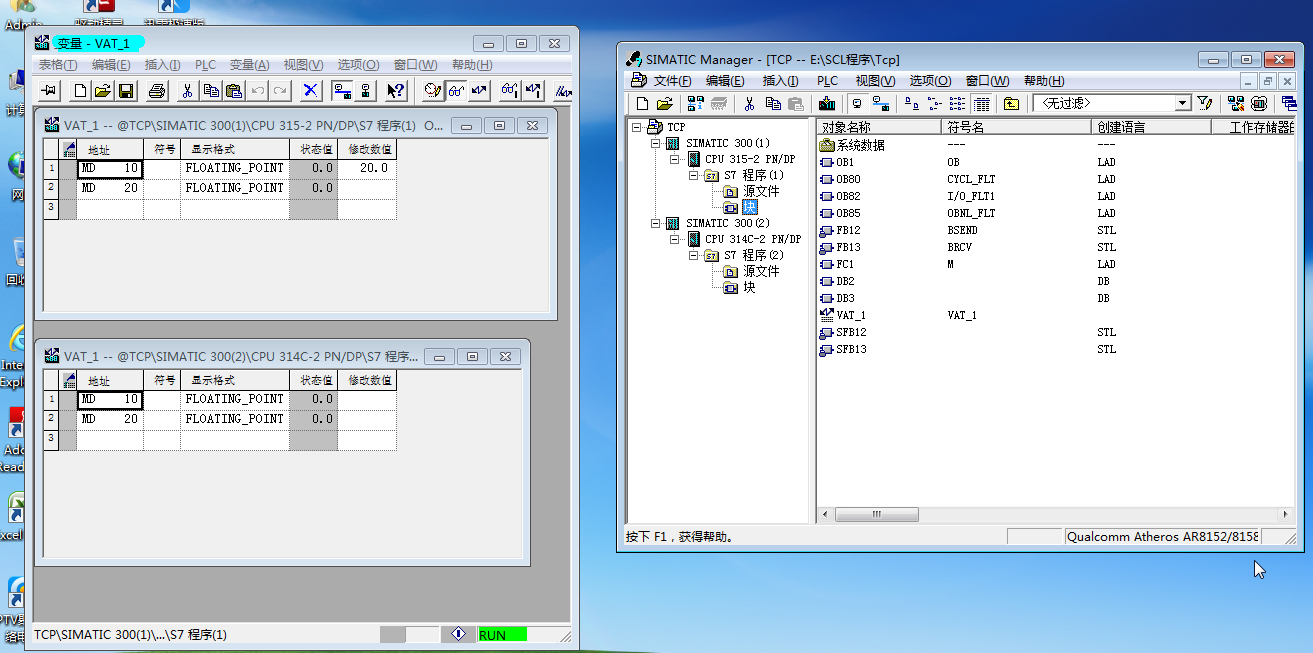Collapse CPU 314C-2 PN/DP tree node
The width and height of the screenshot is (1313, 653).
[675, 239]
